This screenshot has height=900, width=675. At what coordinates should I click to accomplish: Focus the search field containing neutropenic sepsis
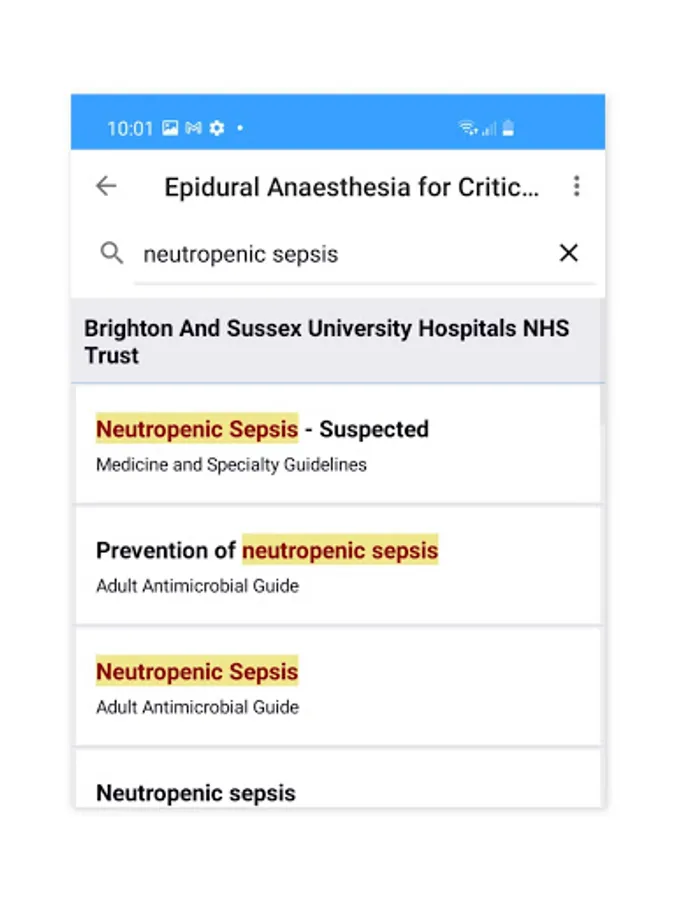340,254
